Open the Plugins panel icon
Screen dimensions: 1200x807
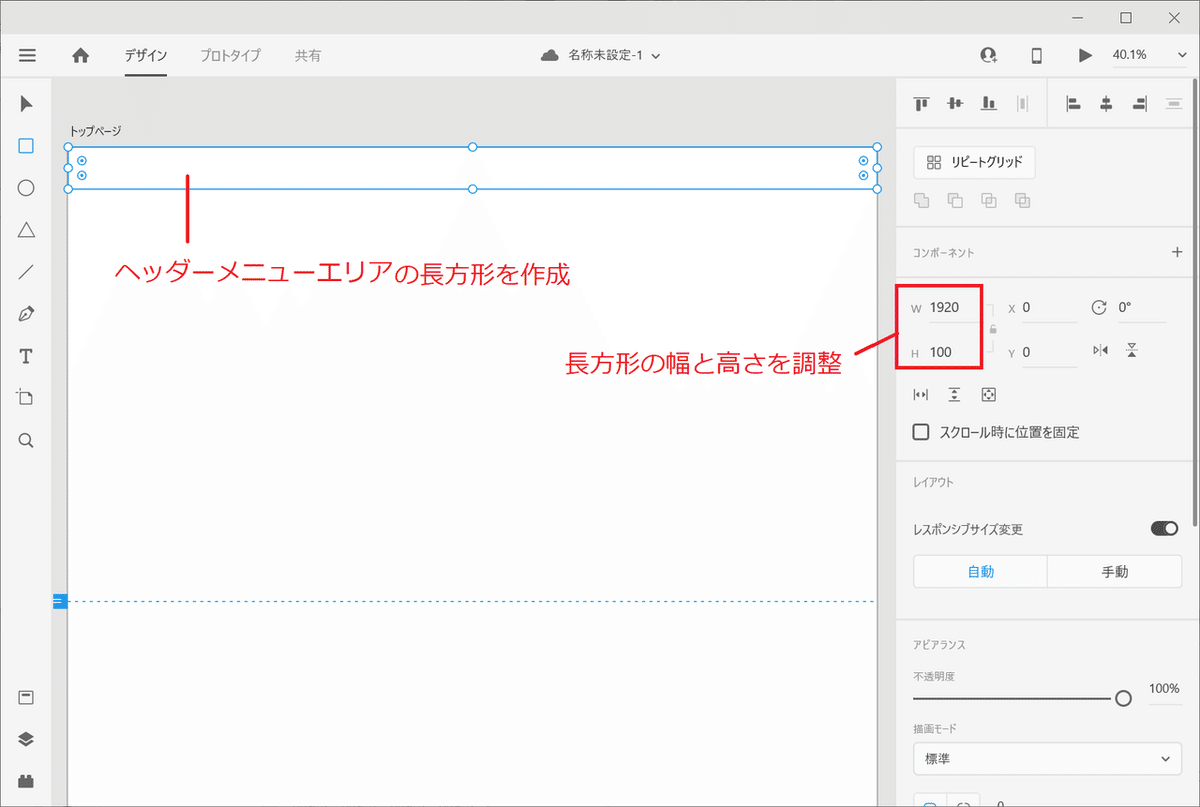point(27,782)
